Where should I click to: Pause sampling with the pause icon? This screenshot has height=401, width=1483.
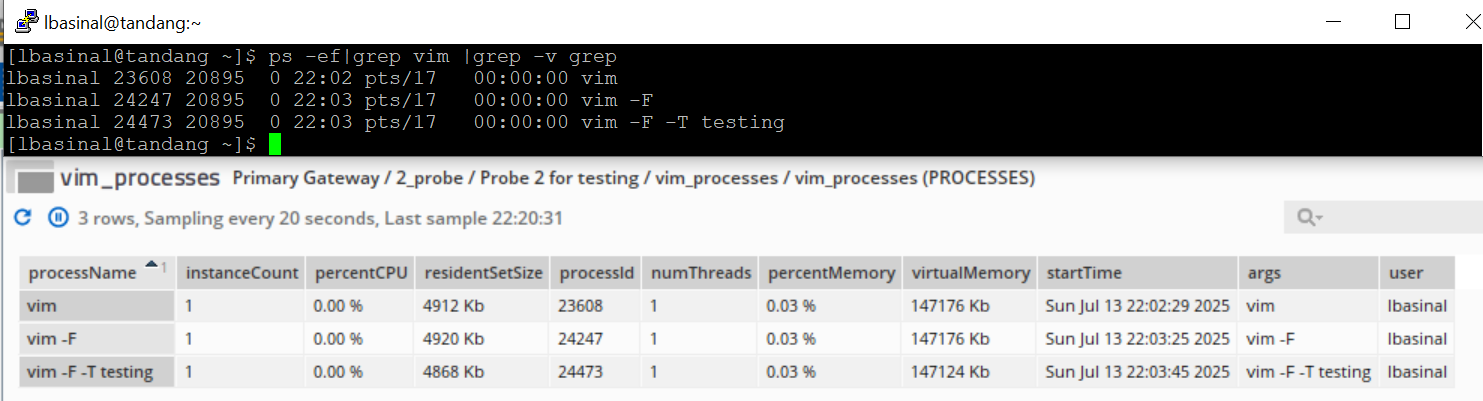pos(58,217)
